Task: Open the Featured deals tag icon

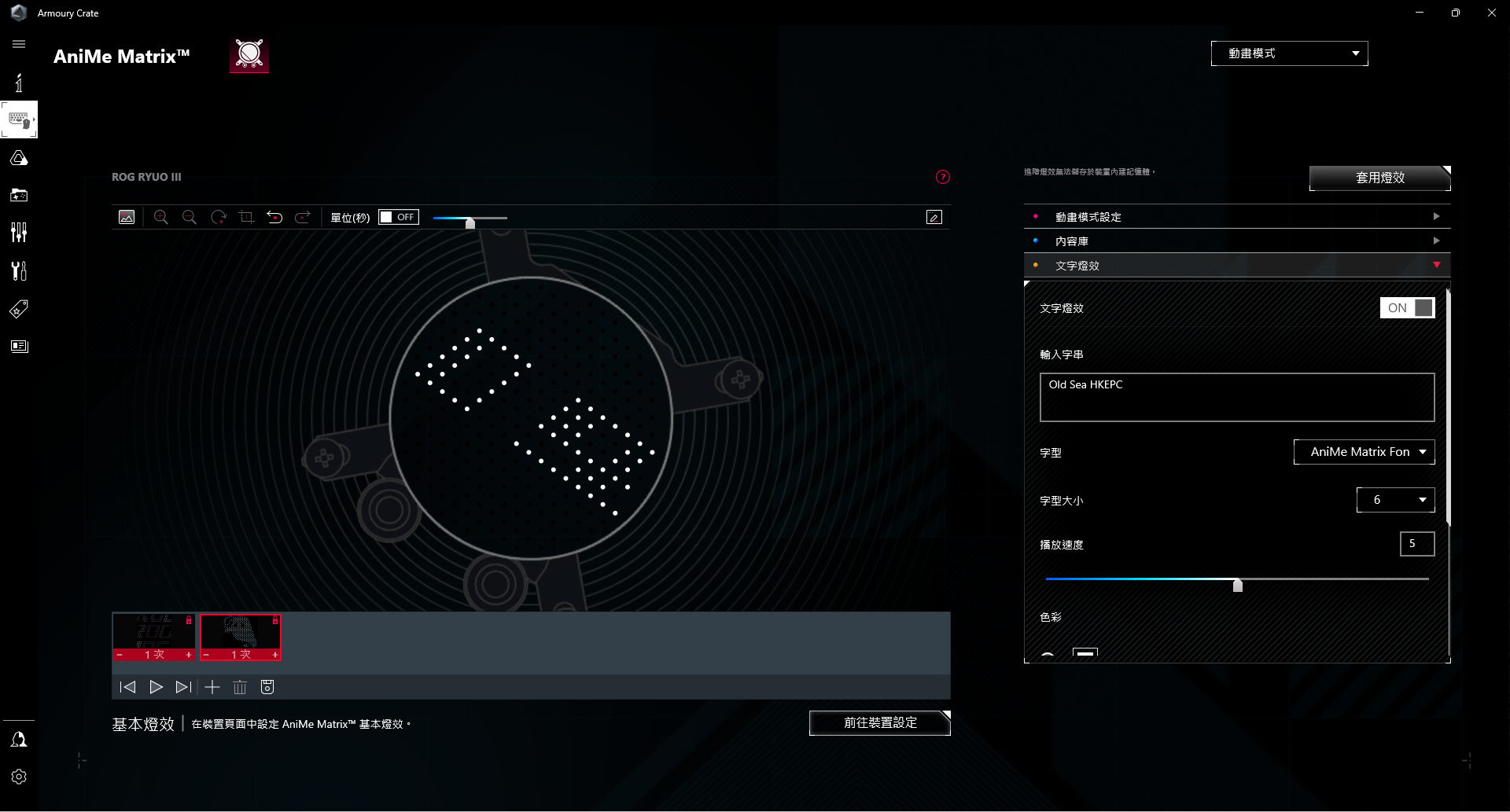Action: coord(19,309)
